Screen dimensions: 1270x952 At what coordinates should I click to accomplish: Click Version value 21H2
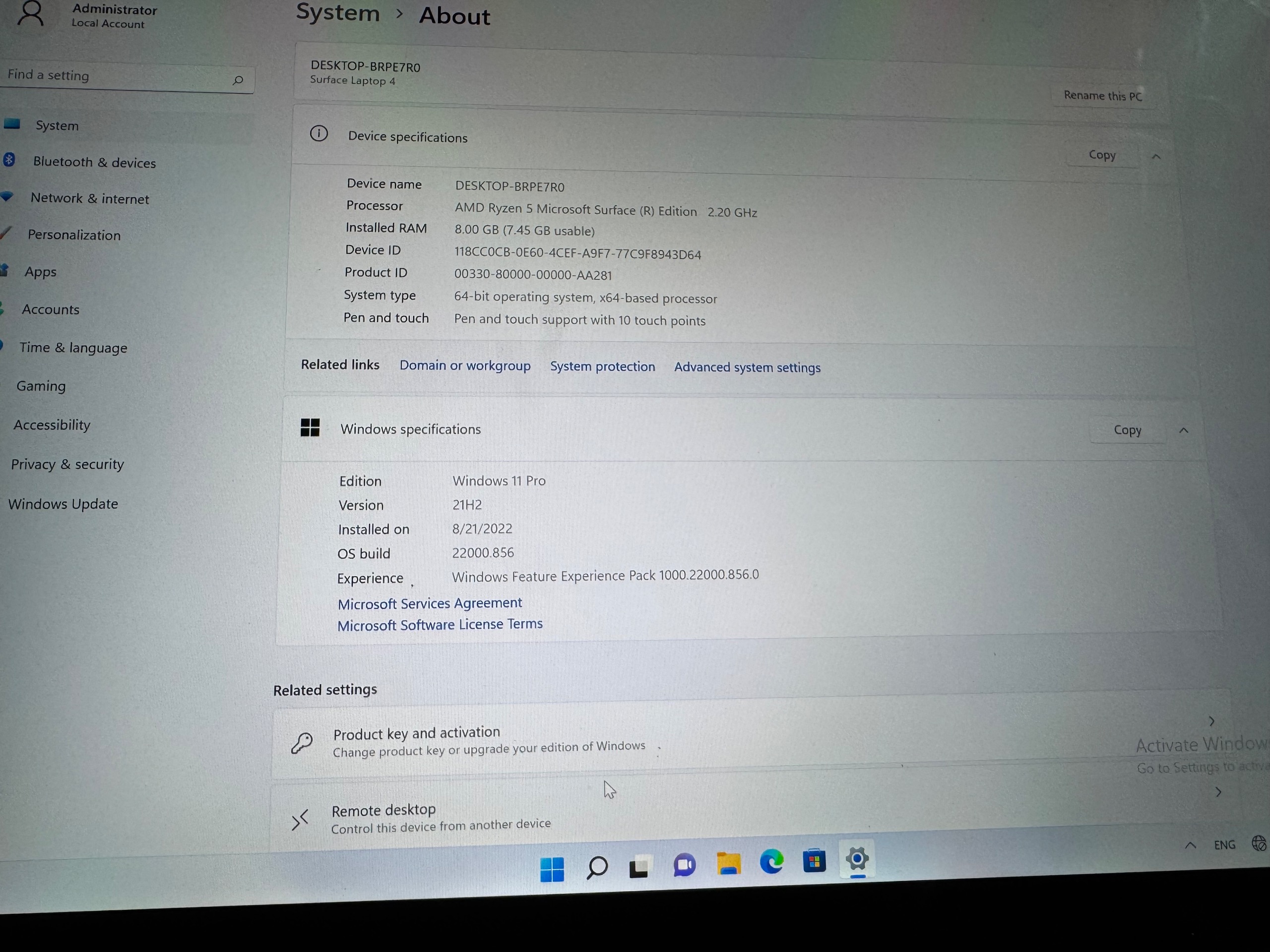(x=467, y=504)
